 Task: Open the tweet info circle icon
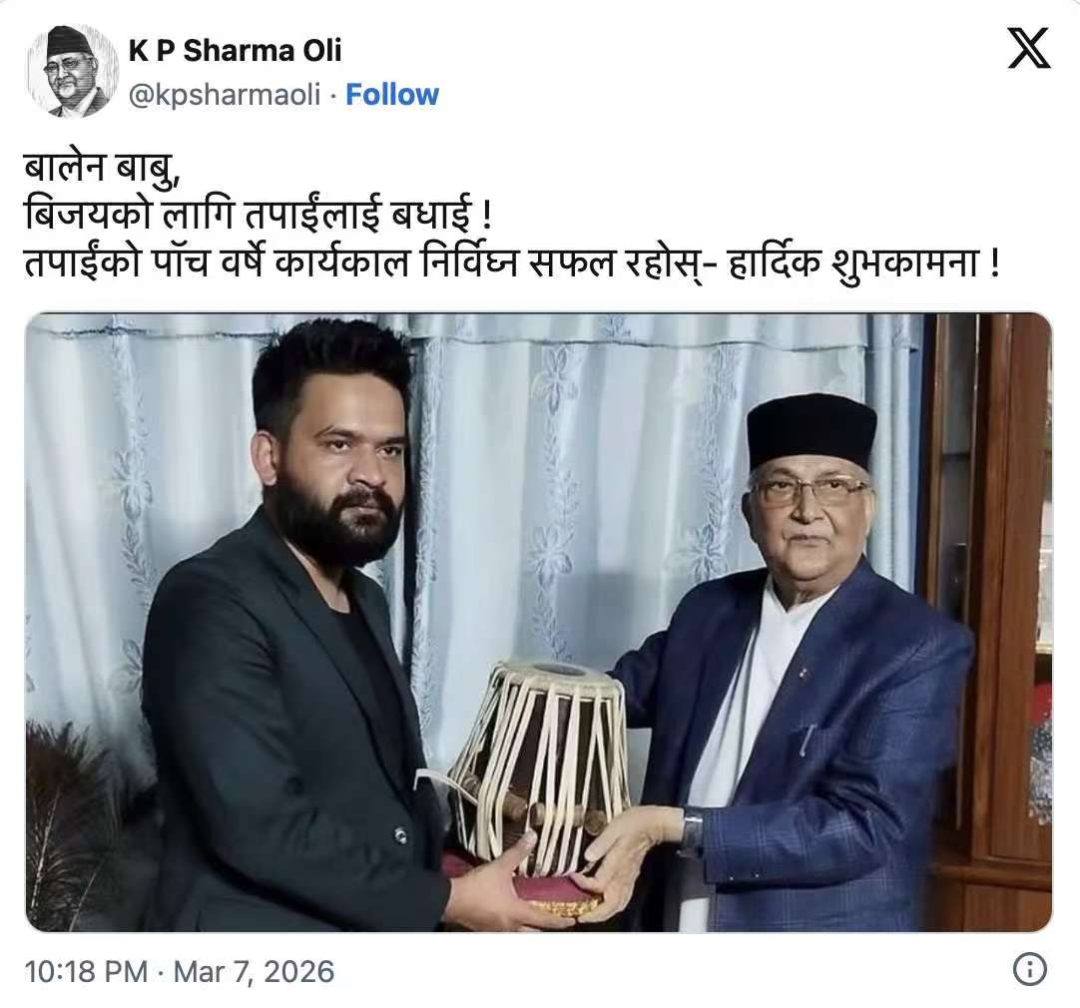1030,969
